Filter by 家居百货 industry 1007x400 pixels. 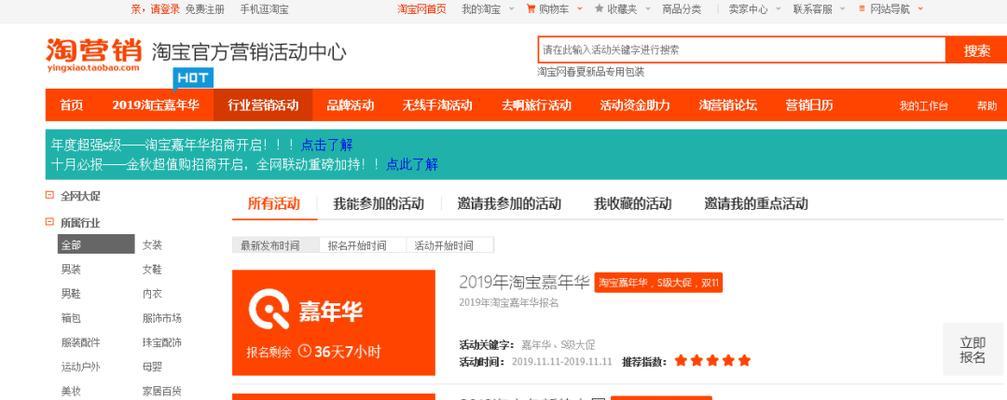point(162,391)
